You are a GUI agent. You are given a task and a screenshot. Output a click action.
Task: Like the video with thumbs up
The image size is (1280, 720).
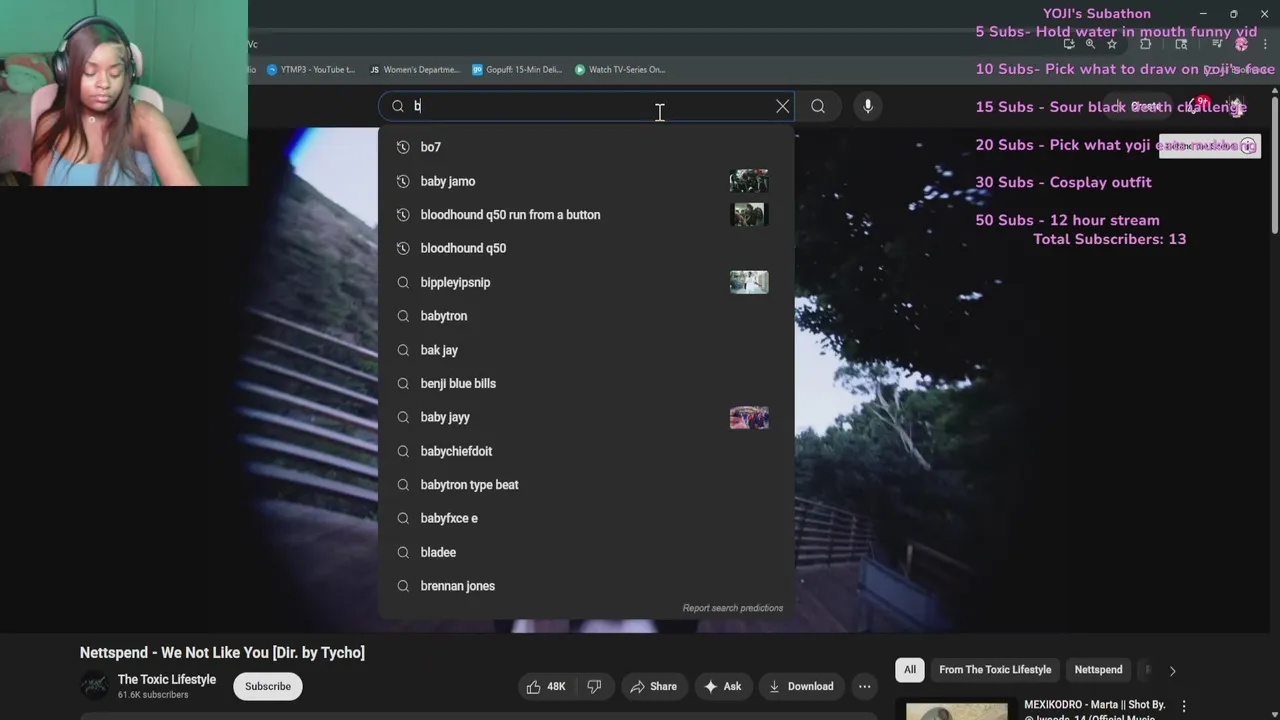547,686
